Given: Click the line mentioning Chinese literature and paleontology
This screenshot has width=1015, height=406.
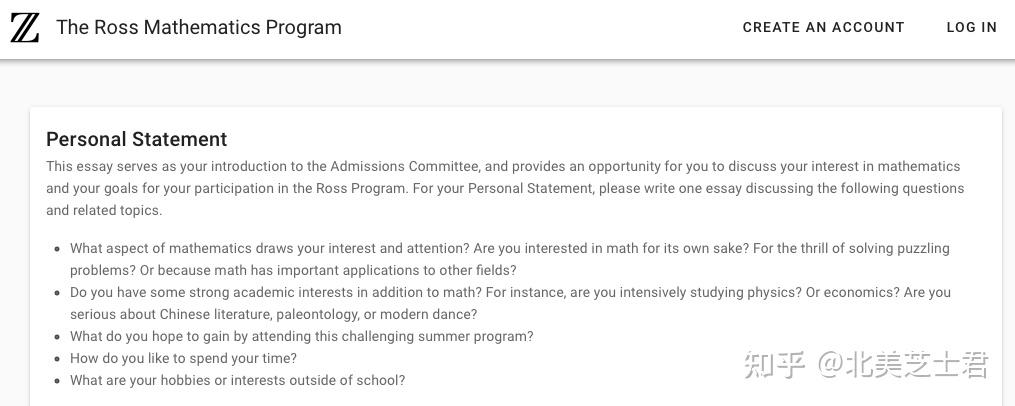Looking at the screenshot, I should tap(273, 315).
